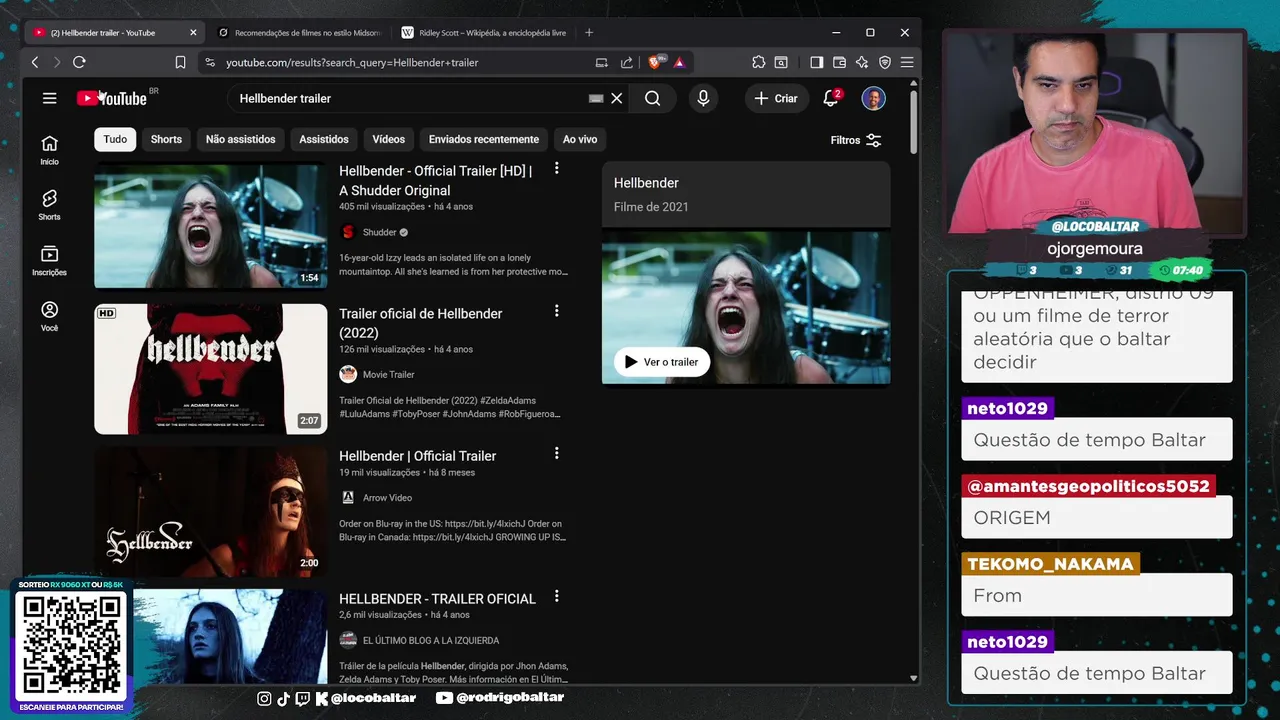Open Hellbender | Official Trailer title
This screenshot has width=1280, height=720.
[417, 455]
